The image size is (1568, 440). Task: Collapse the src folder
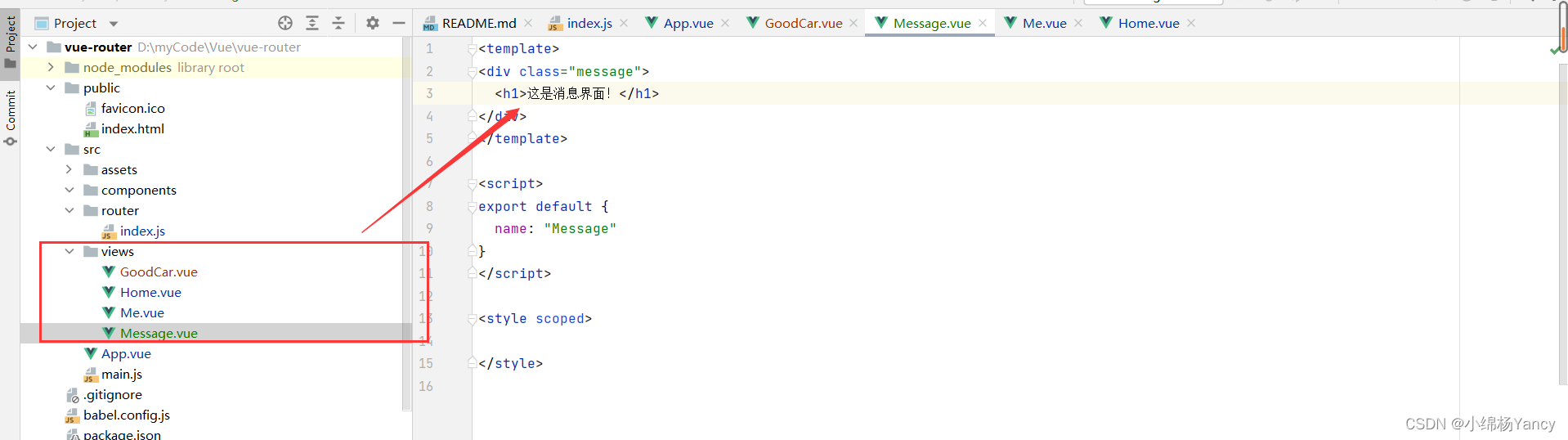tap(51, 149)
